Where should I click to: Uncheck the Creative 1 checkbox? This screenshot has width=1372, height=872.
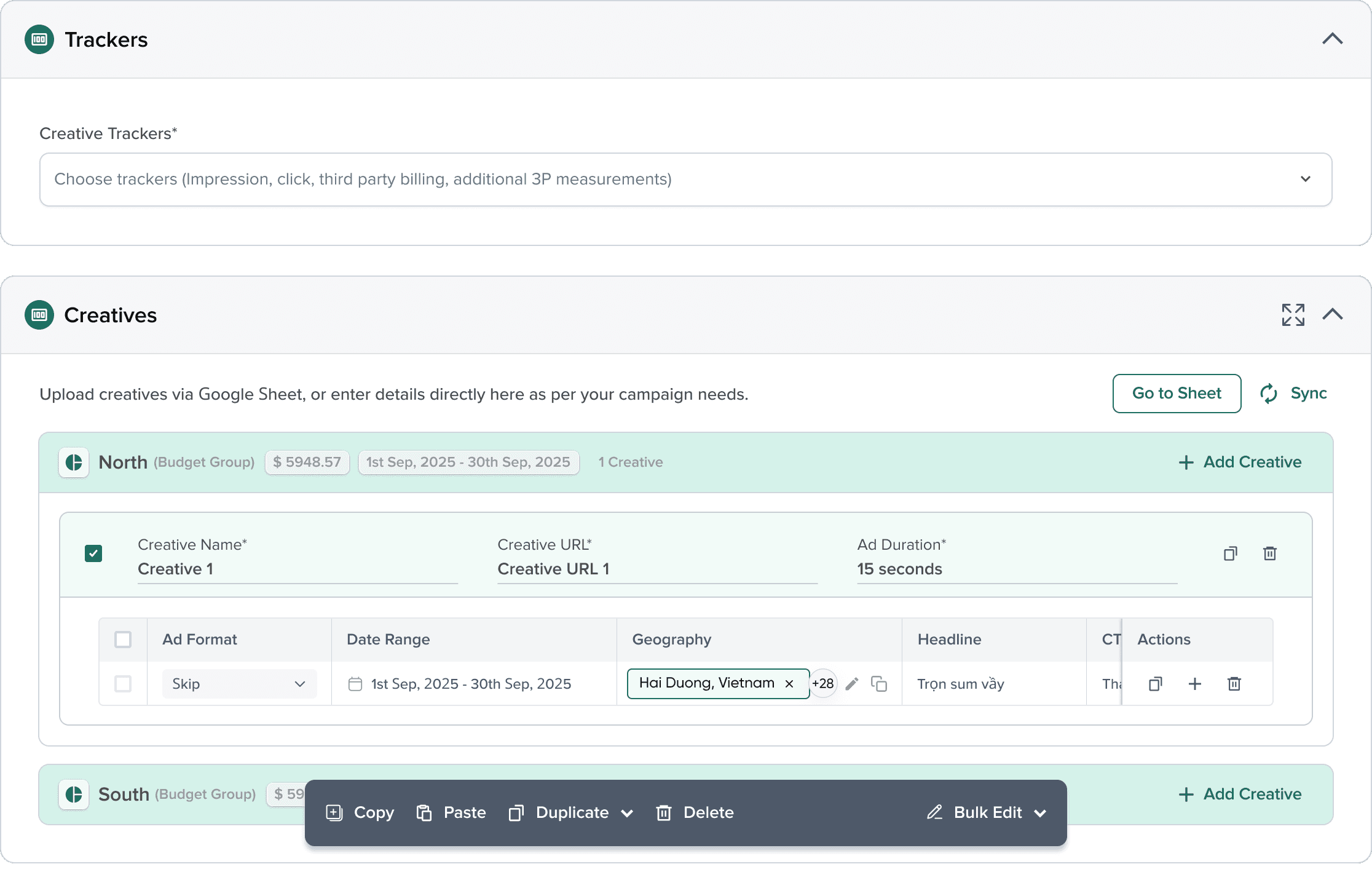[93, 553]
